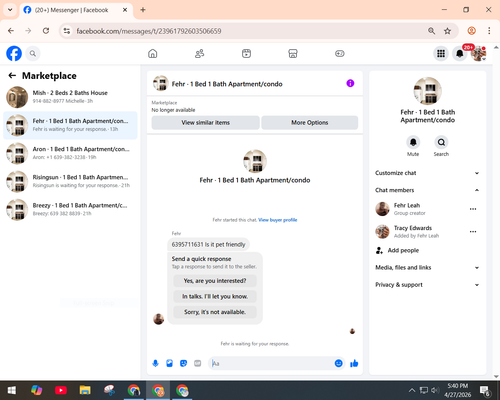Open the Chrome tab search dropdown
This screenshot has height=400, width=500.
click(x=10, y=10)
